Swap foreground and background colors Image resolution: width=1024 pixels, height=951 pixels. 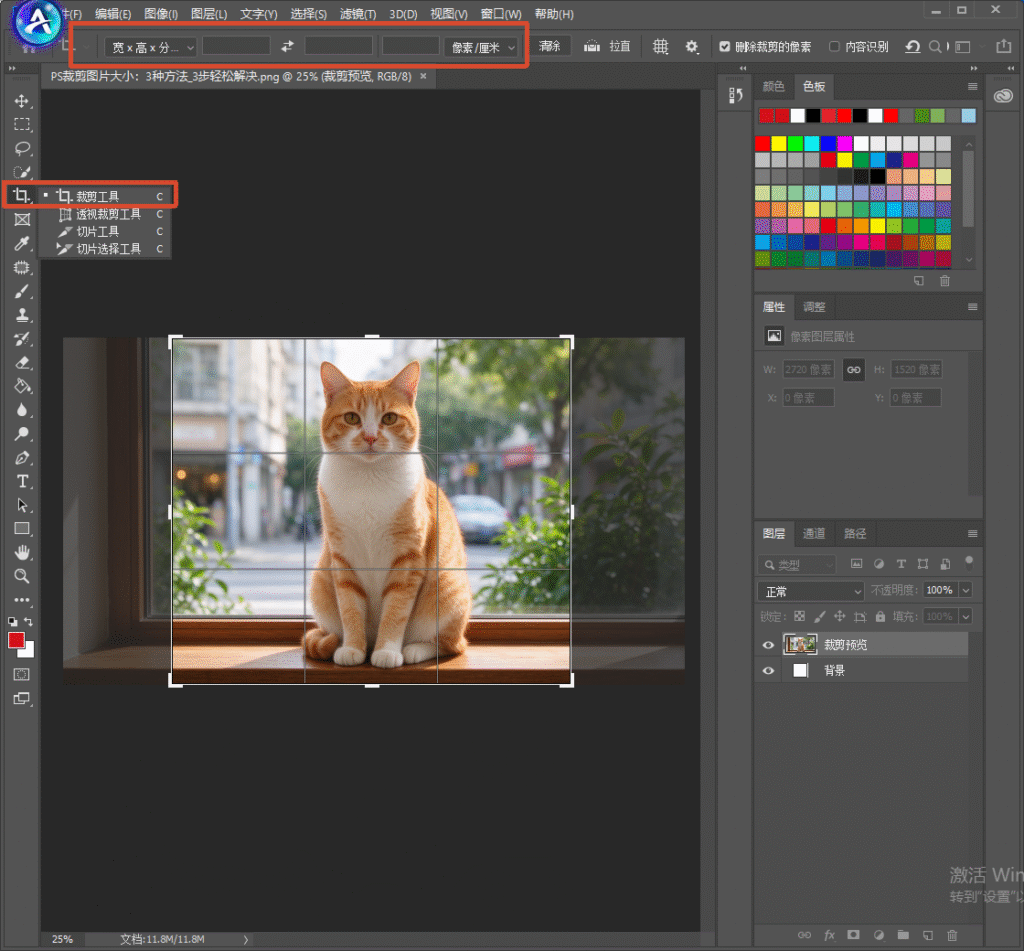29,621
